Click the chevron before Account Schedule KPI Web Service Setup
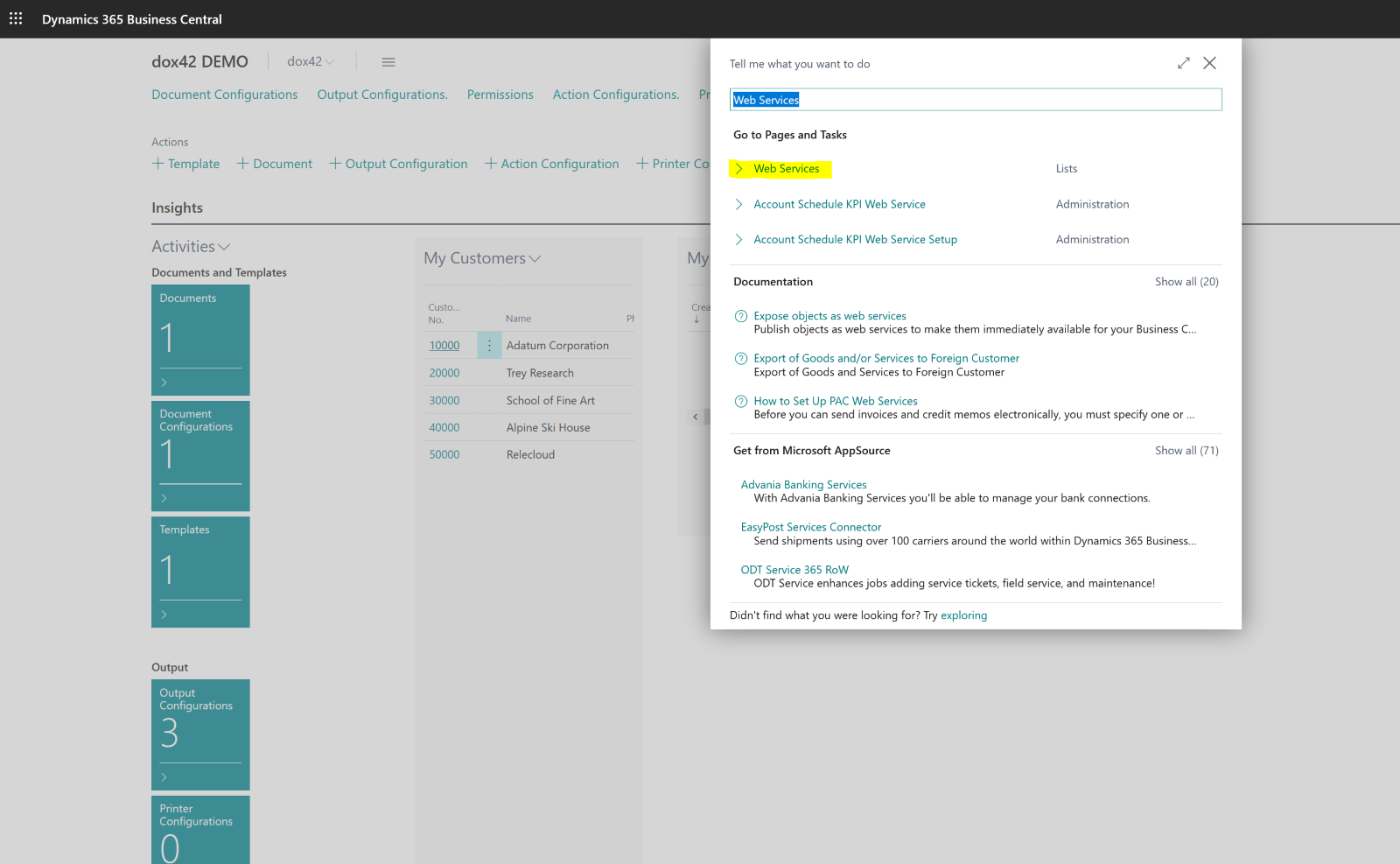 pos(739,239)
